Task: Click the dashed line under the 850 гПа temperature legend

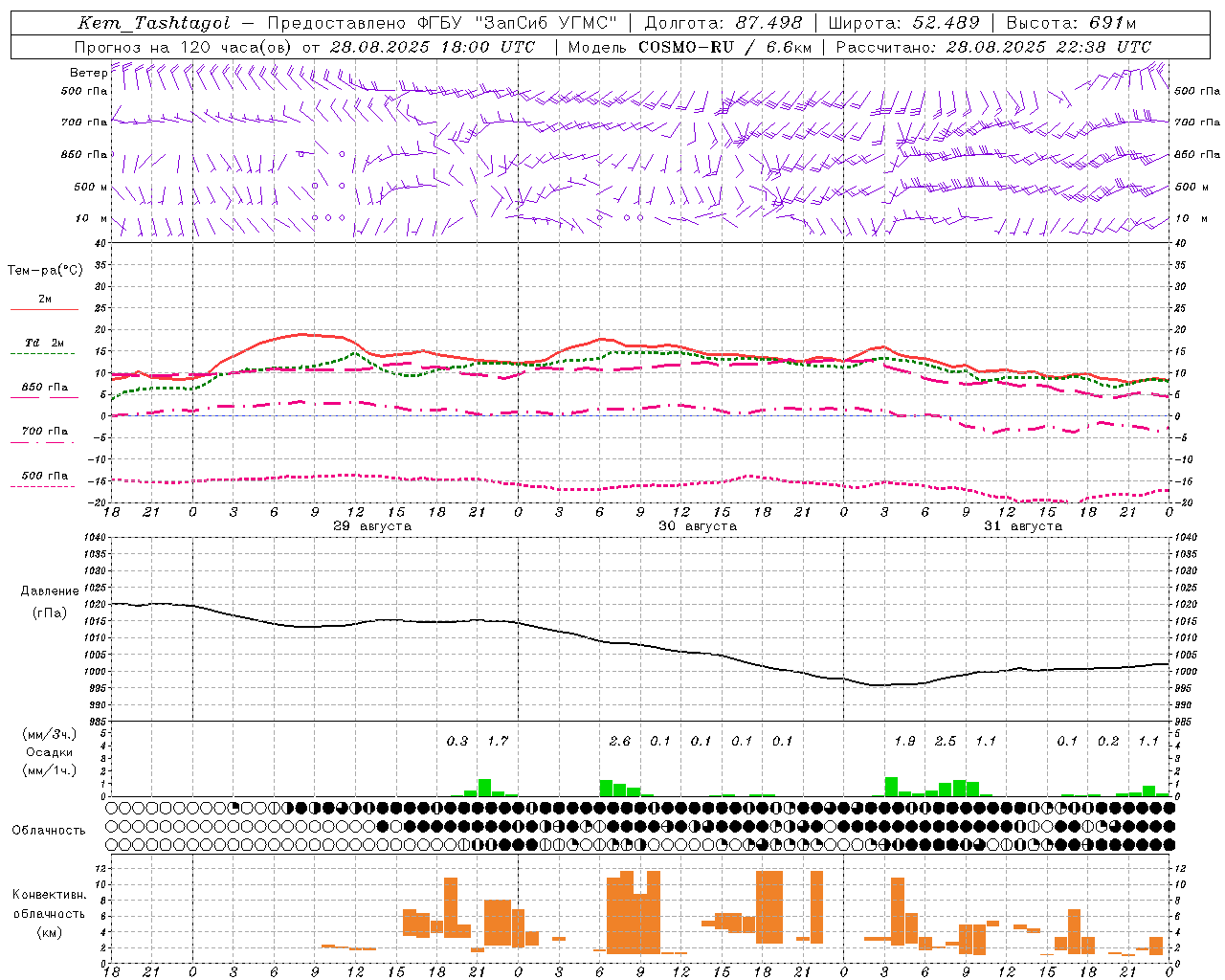Action: [x=44, y=398]
